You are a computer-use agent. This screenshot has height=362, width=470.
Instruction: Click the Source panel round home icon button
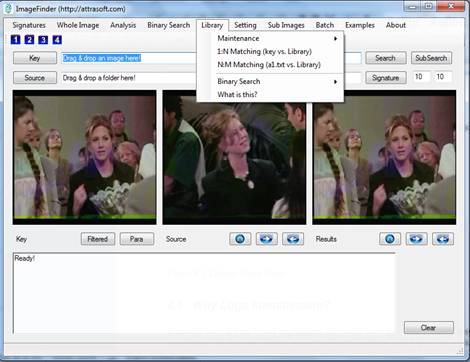point(240,239)
